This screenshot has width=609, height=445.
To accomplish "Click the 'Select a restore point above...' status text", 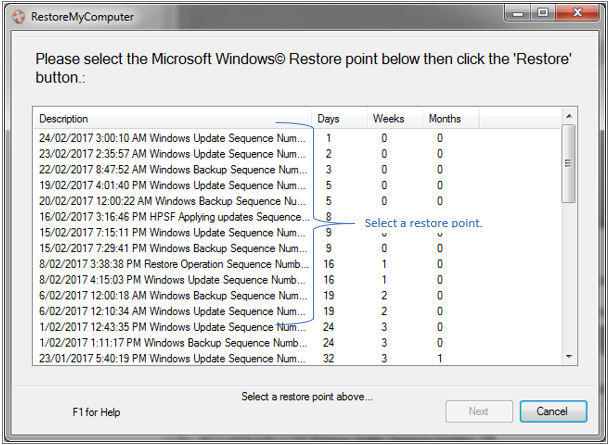I will coord(307,396).
